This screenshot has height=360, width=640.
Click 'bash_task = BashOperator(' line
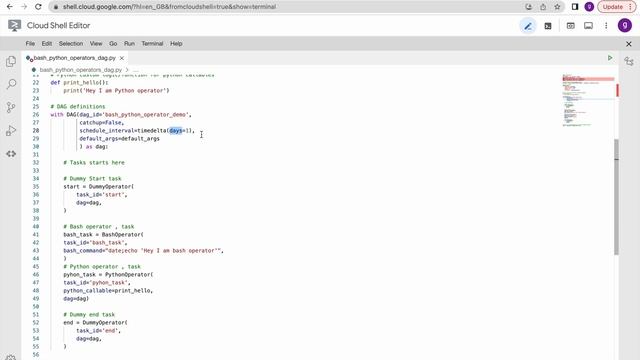tap(103, 235)
